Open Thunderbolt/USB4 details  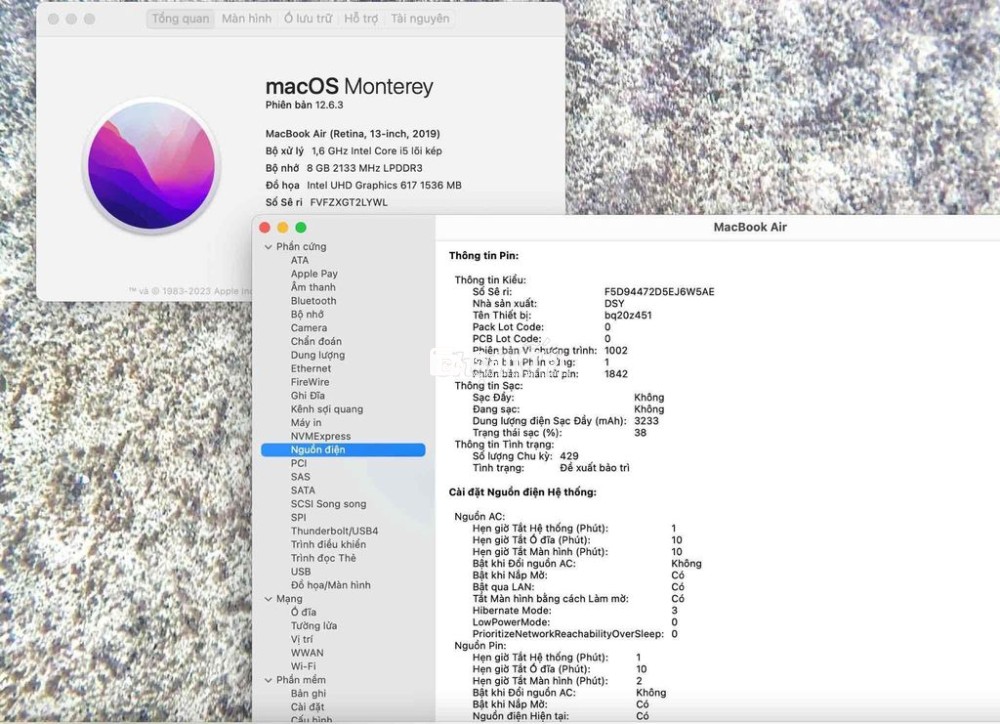point(335,531)
